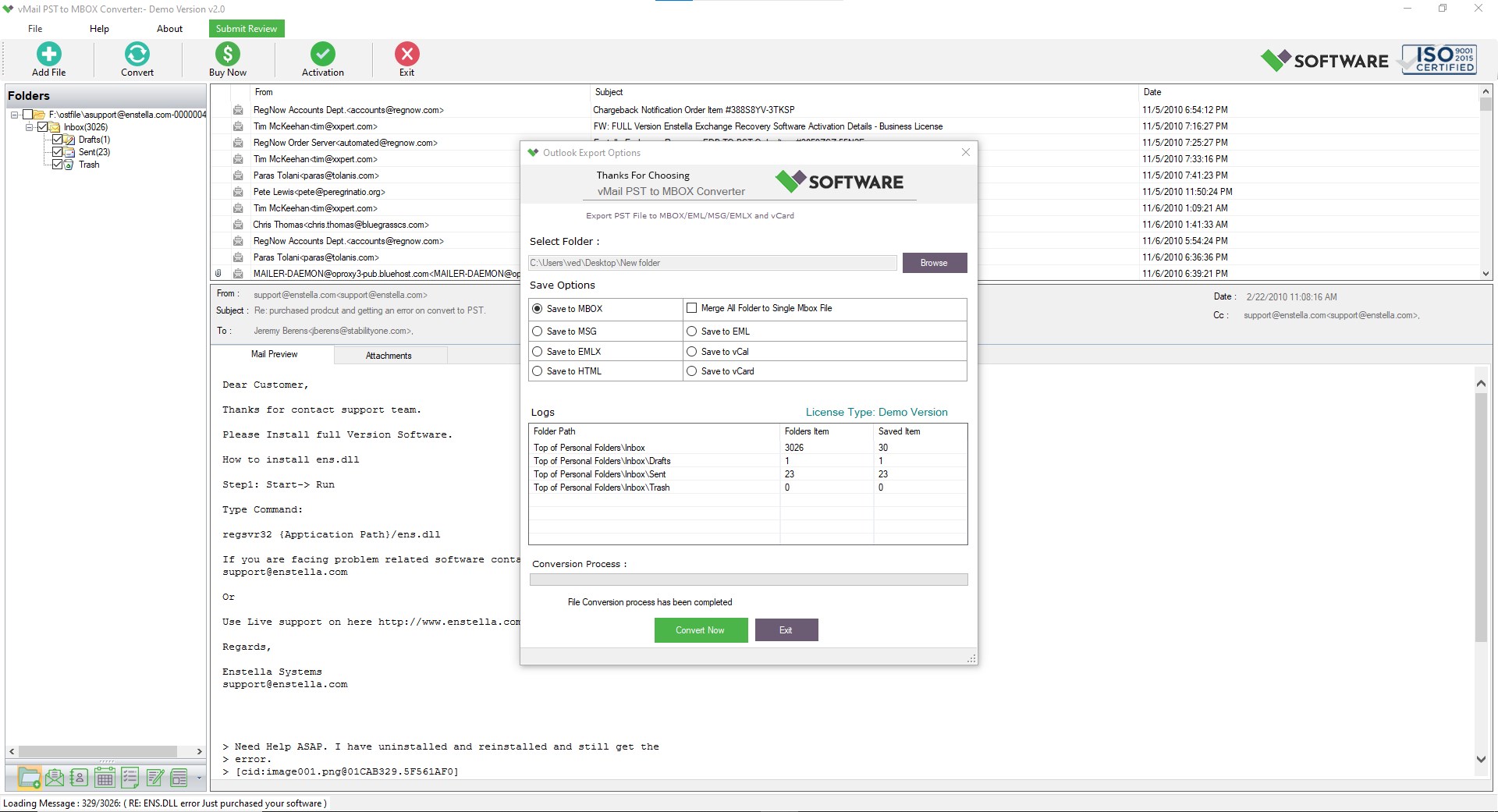Click the Activation checkmark icon
Viewport: 1498px width, 812px height.
[323, 54]
